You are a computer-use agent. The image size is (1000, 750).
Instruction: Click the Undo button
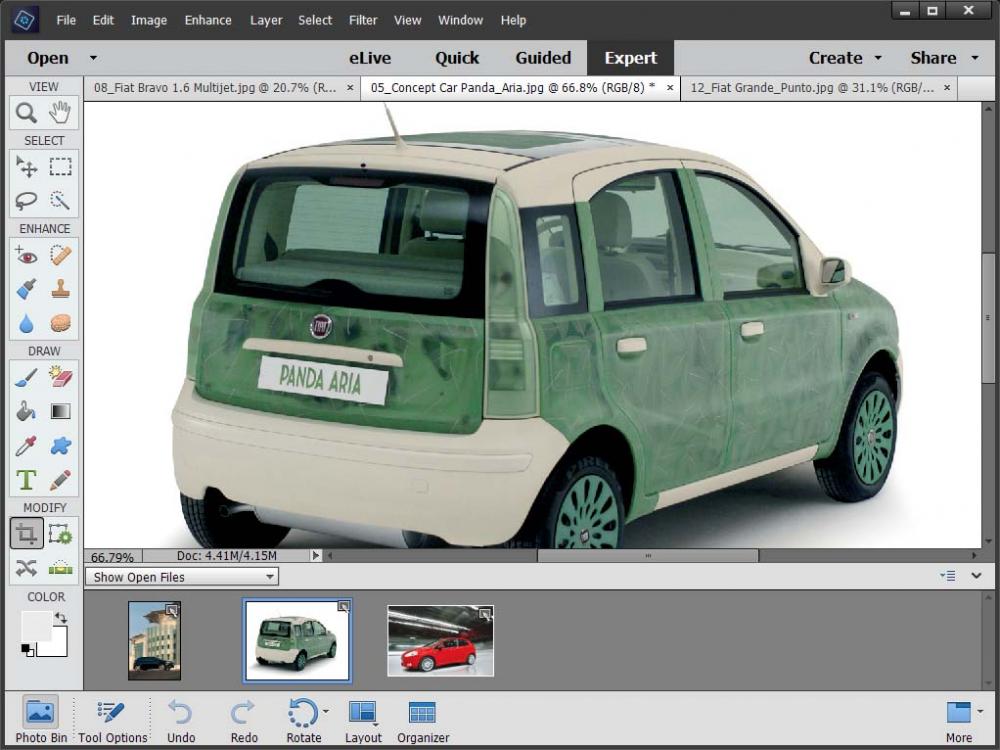[x=181, y=720]
